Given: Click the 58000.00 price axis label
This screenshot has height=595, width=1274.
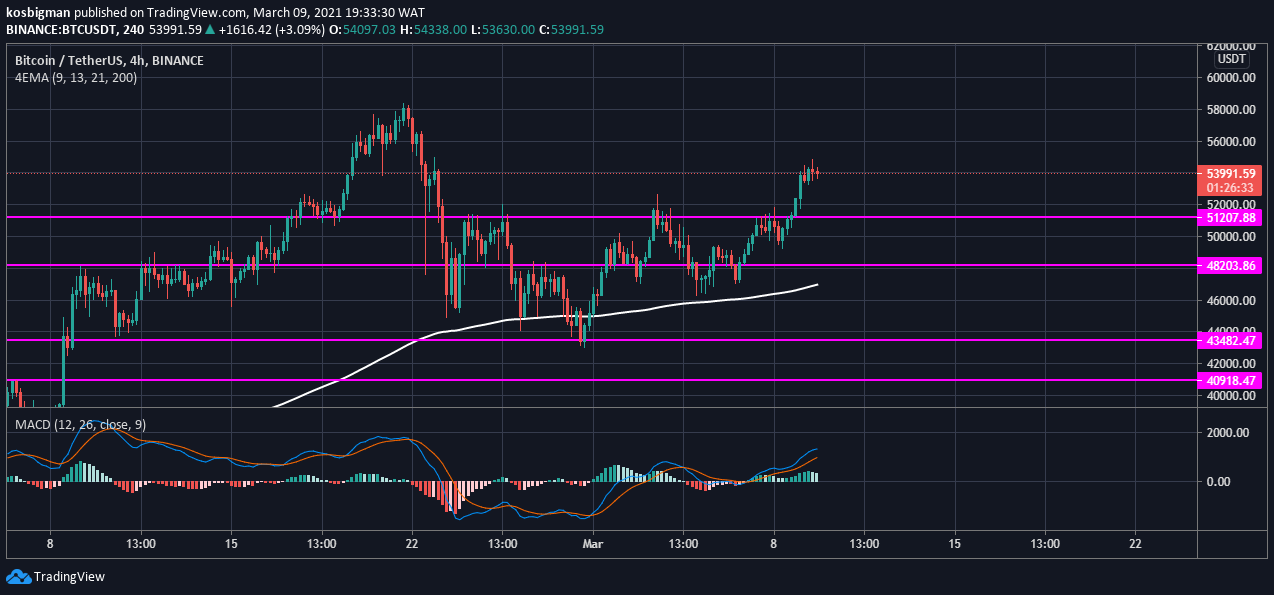Looking at the screenshot, I should click(x=1230, y=110).
